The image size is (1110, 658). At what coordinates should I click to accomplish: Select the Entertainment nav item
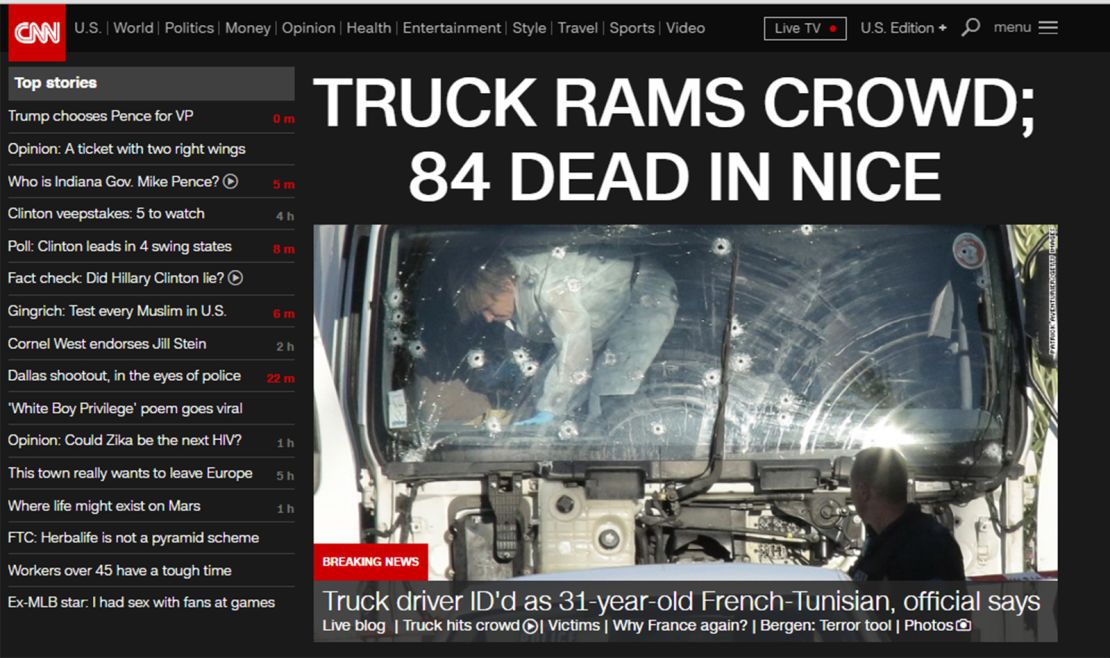point(452,28)
